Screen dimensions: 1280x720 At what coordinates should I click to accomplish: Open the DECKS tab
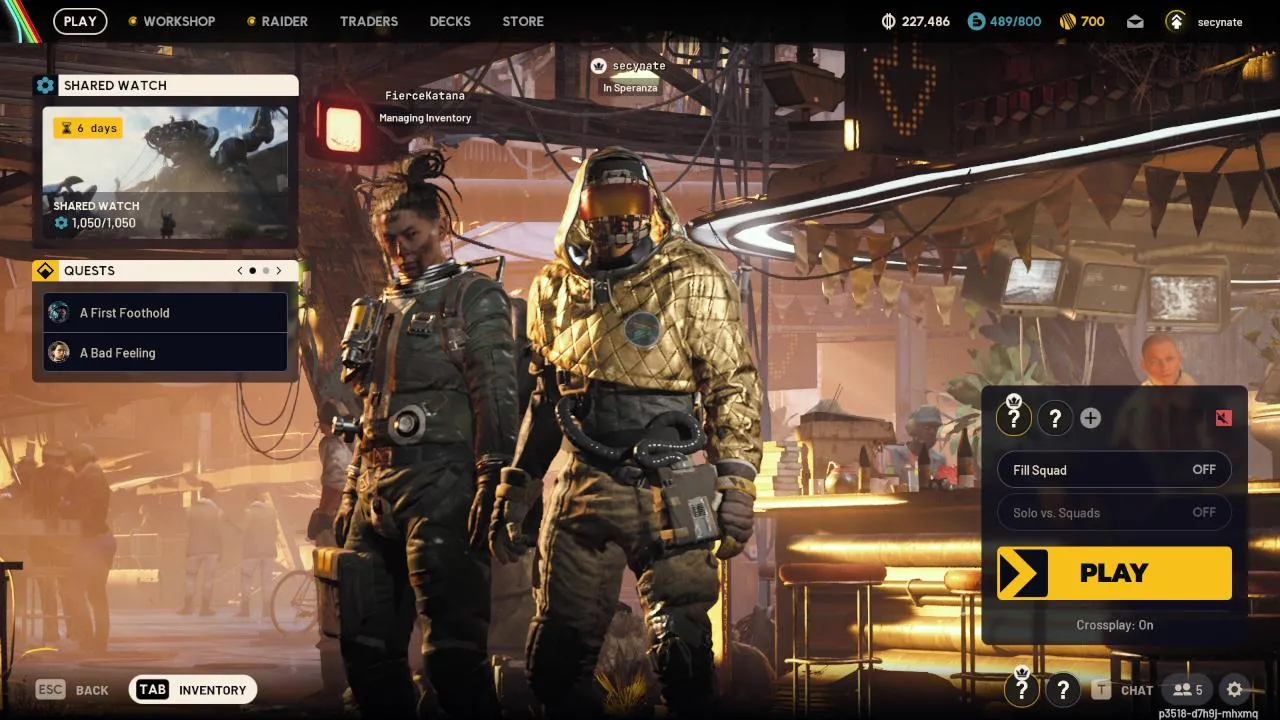(x=450, y=21)
